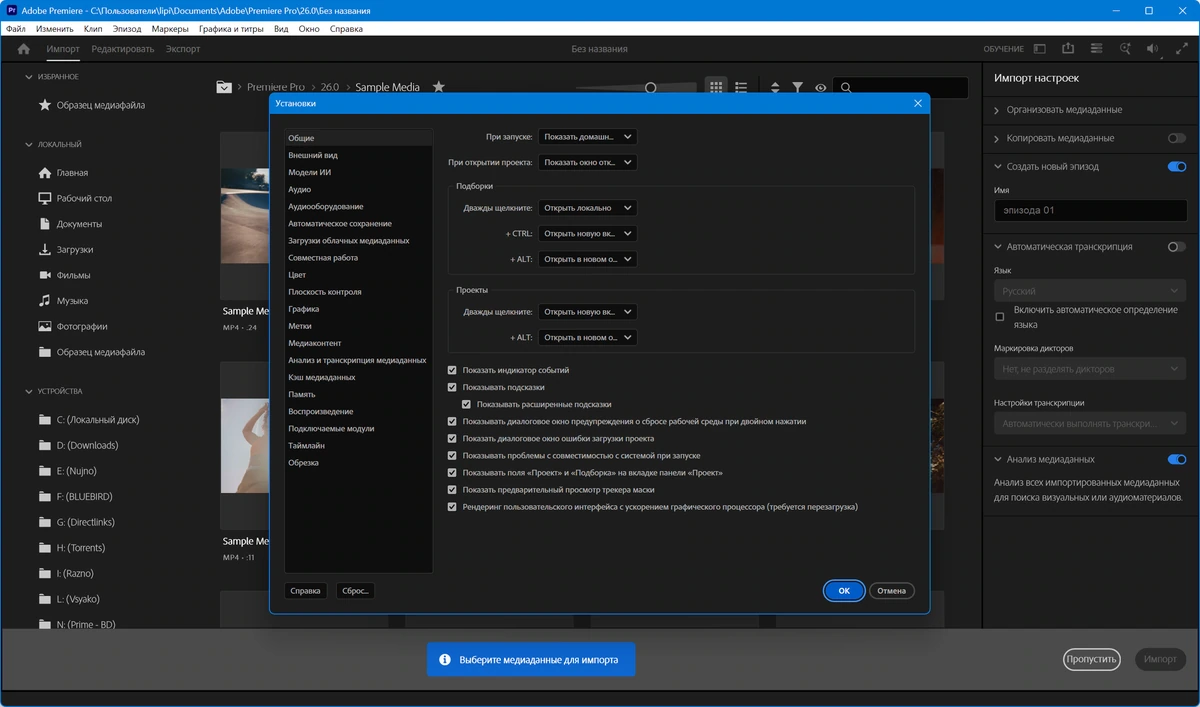This screenshot has height=707, width=1200.
Task: Open При открытии проекта dropdown
Action: (x=587, y=162)
